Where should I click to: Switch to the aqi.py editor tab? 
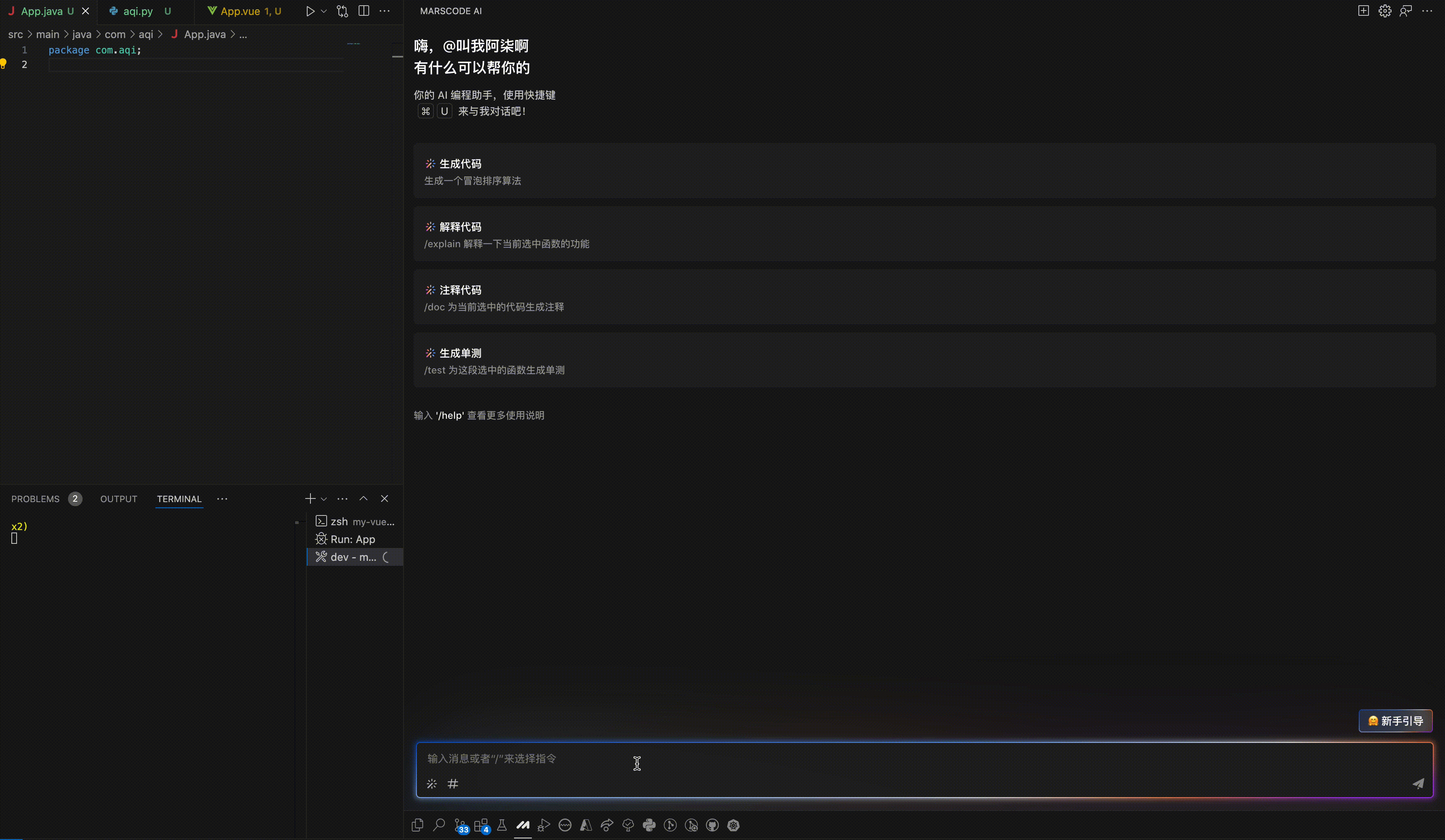coord(138,11)
